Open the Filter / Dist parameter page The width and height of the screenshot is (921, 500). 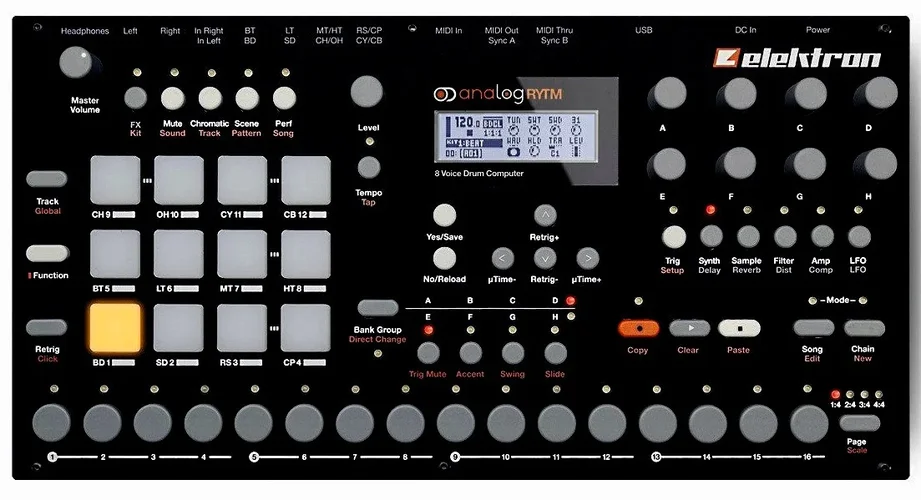pyautogui.click(x=785, y=237)
